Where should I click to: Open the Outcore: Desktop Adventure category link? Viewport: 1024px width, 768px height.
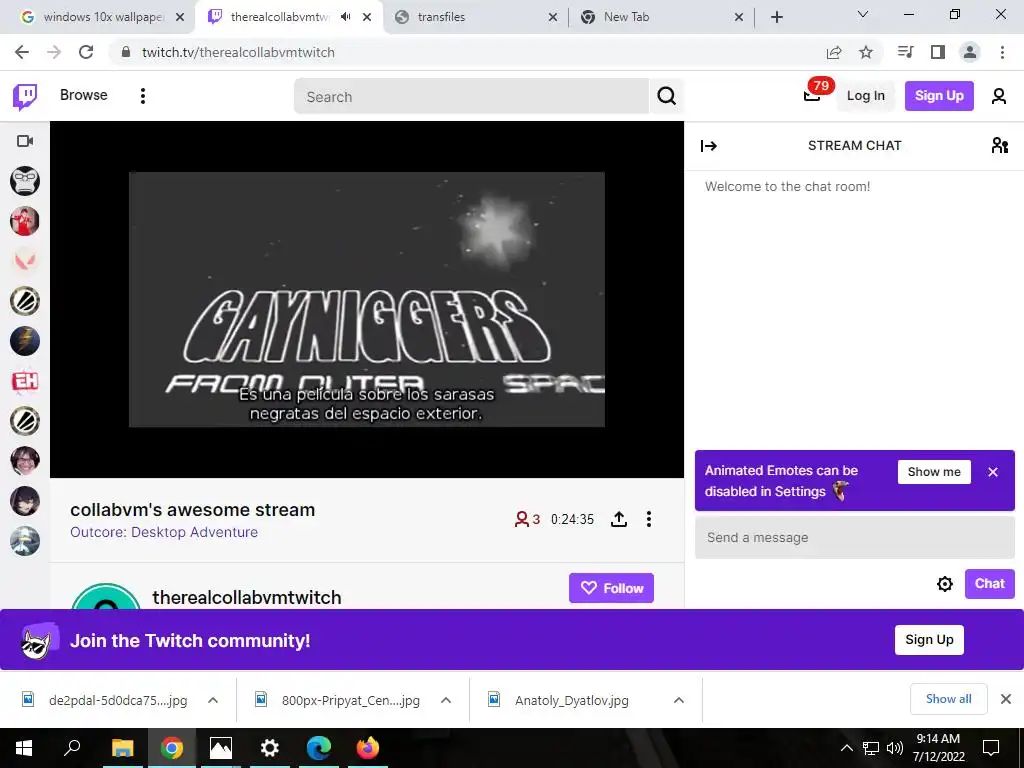164,532
